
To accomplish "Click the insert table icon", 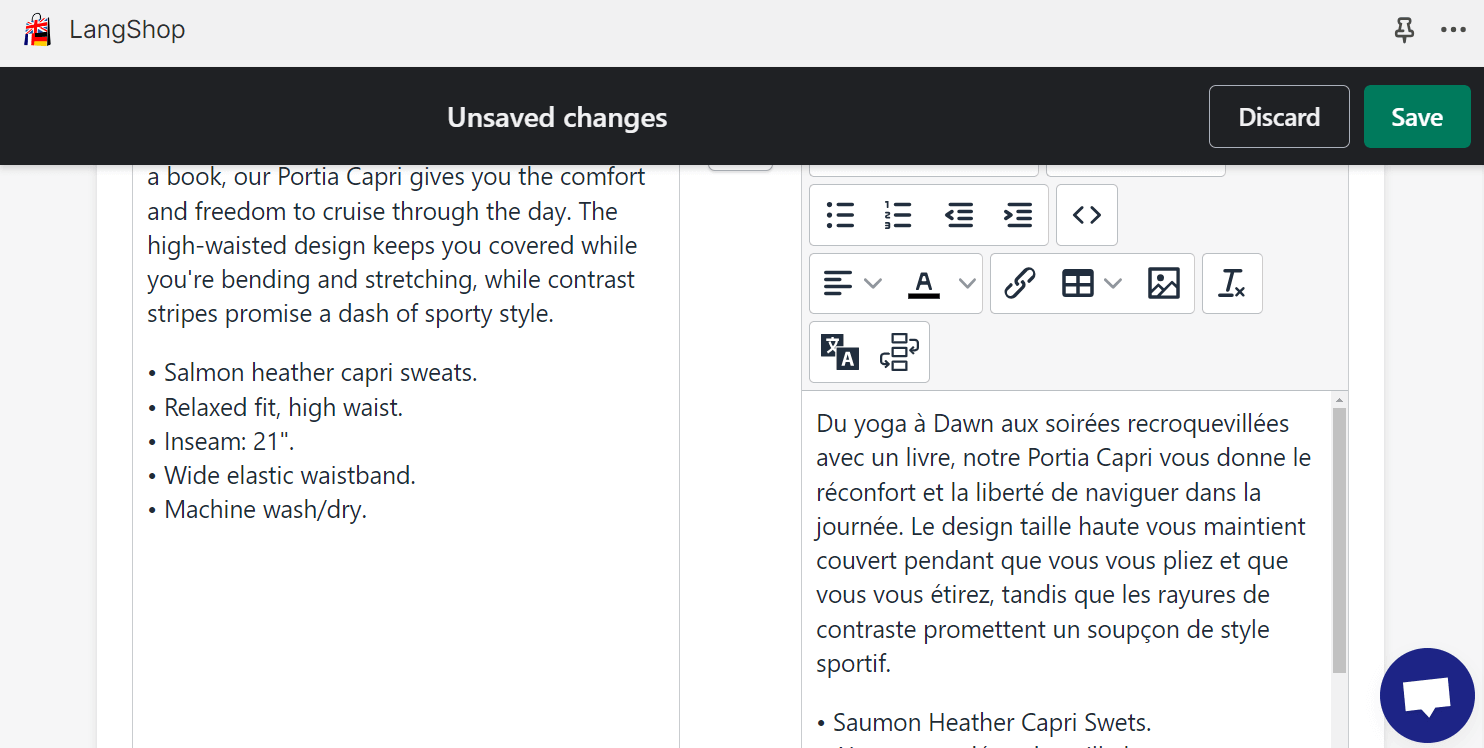I will (x=1077, y=284).
